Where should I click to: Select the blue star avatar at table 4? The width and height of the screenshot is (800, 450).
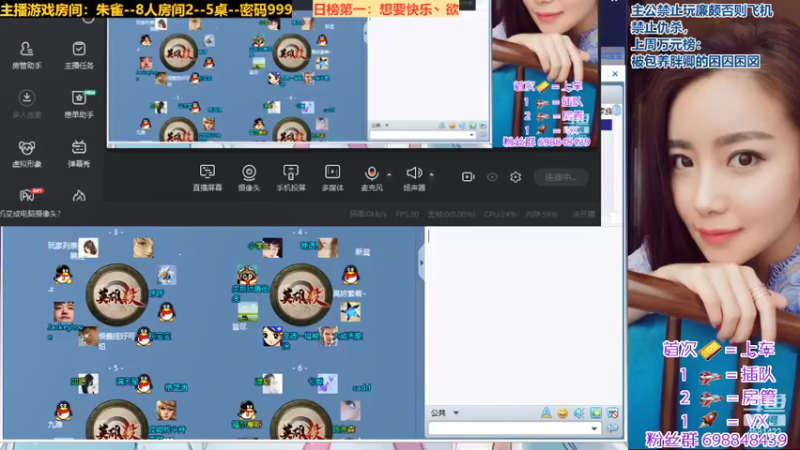click(x=351, y=312)
